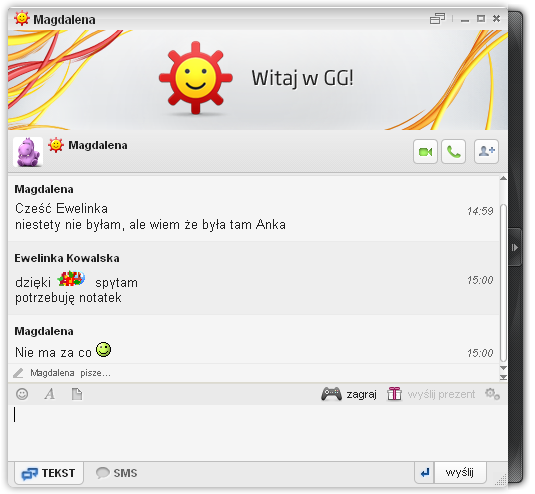
Task: Click the 14:59 timestamp
Action: tap(480, 211)
